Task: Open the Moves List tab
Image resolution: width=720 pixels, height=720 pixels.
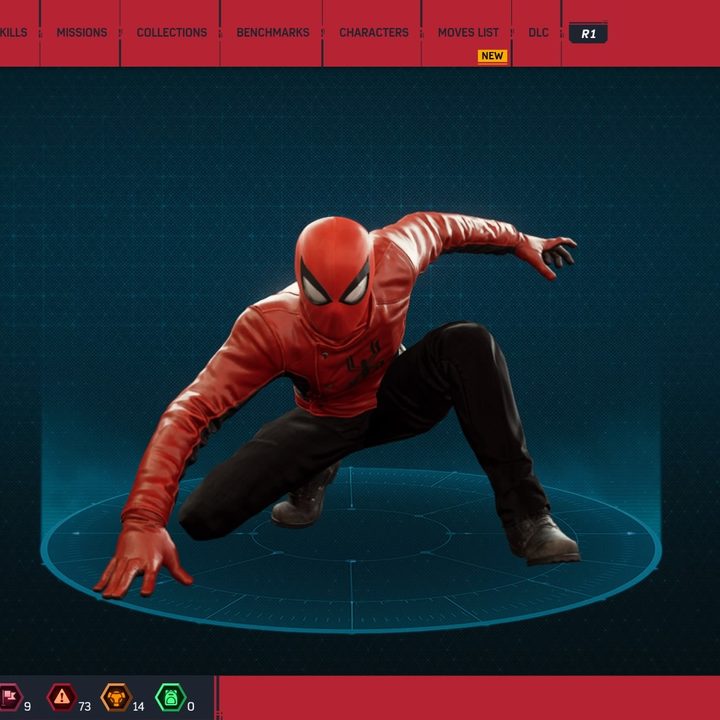Action: (x=468, y=33)
